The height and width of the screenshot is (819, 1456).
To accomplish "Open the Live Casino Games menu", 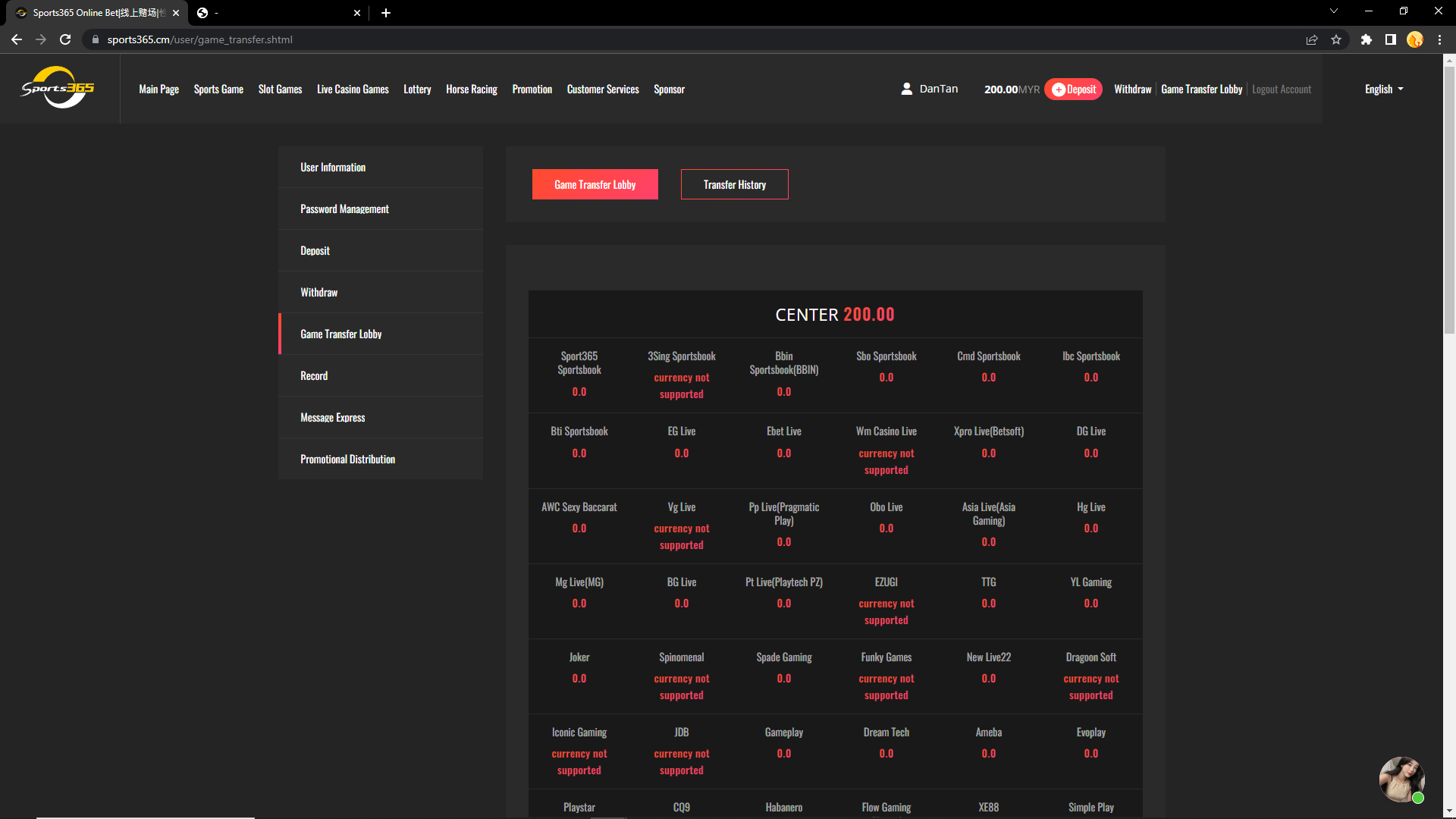I will [x=353, y=89].
